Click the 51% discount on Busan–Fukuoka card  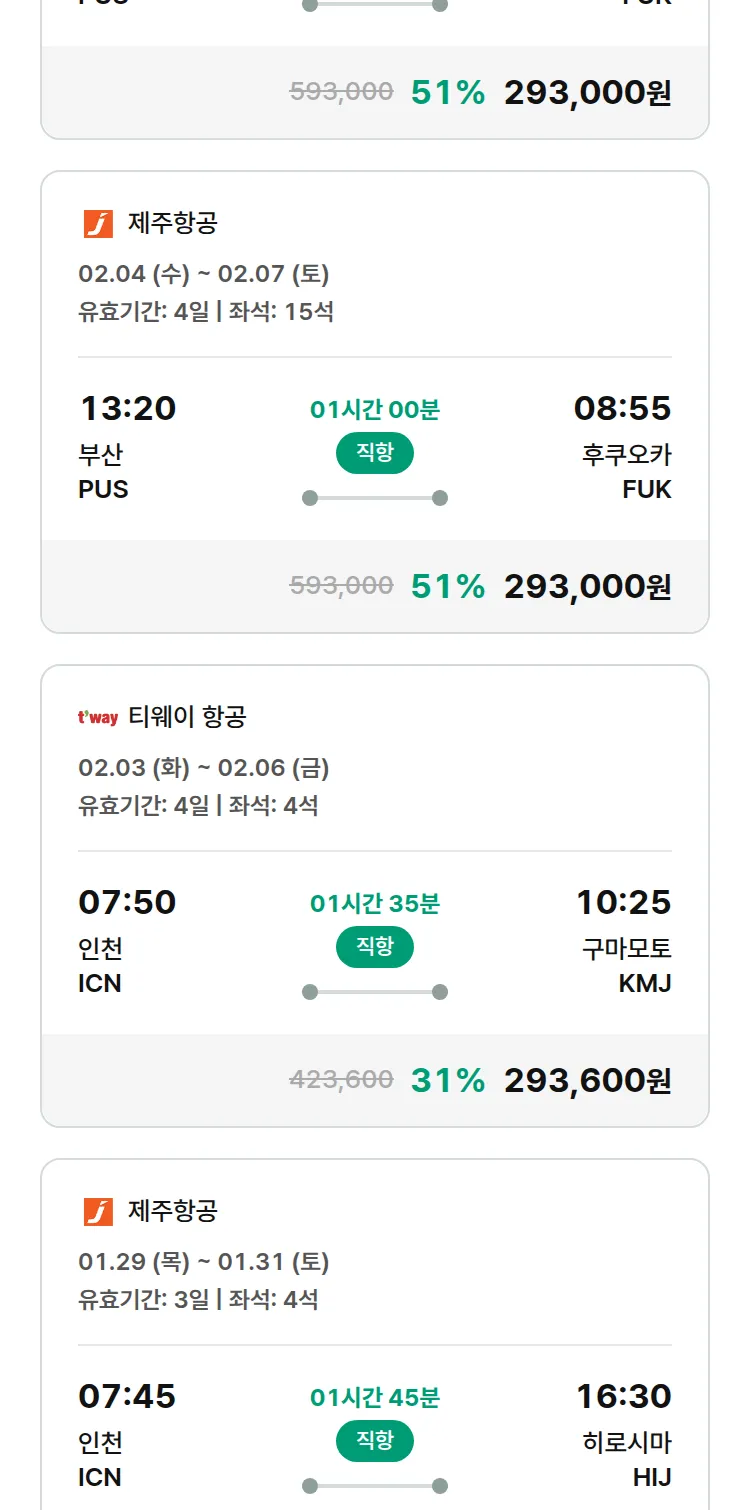[x=448, y=587]
